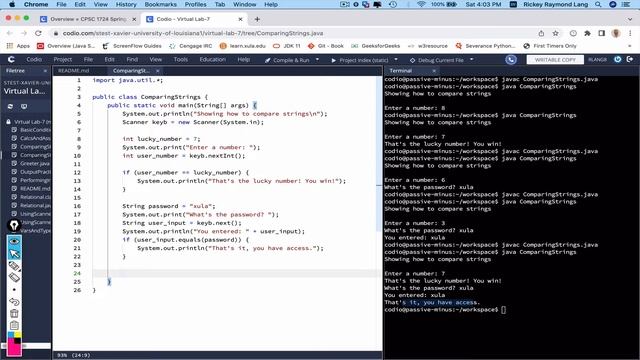Screen dimensions: 640x360
Task: Click the Chrome share icon in address bar
Action: click(x=541, y=33)
